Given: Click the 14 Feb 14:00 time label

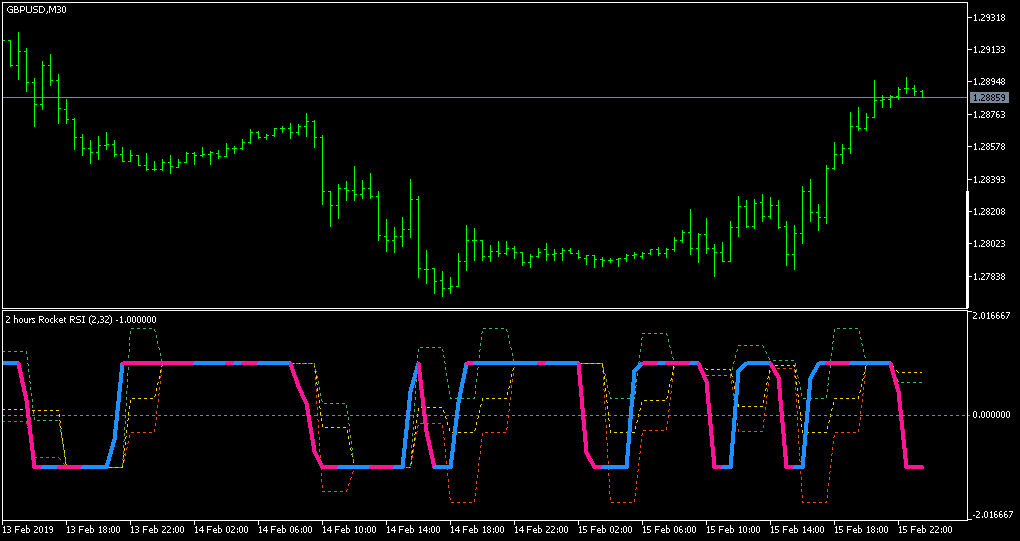Looking at the screenshot, I should click(414, 530).
